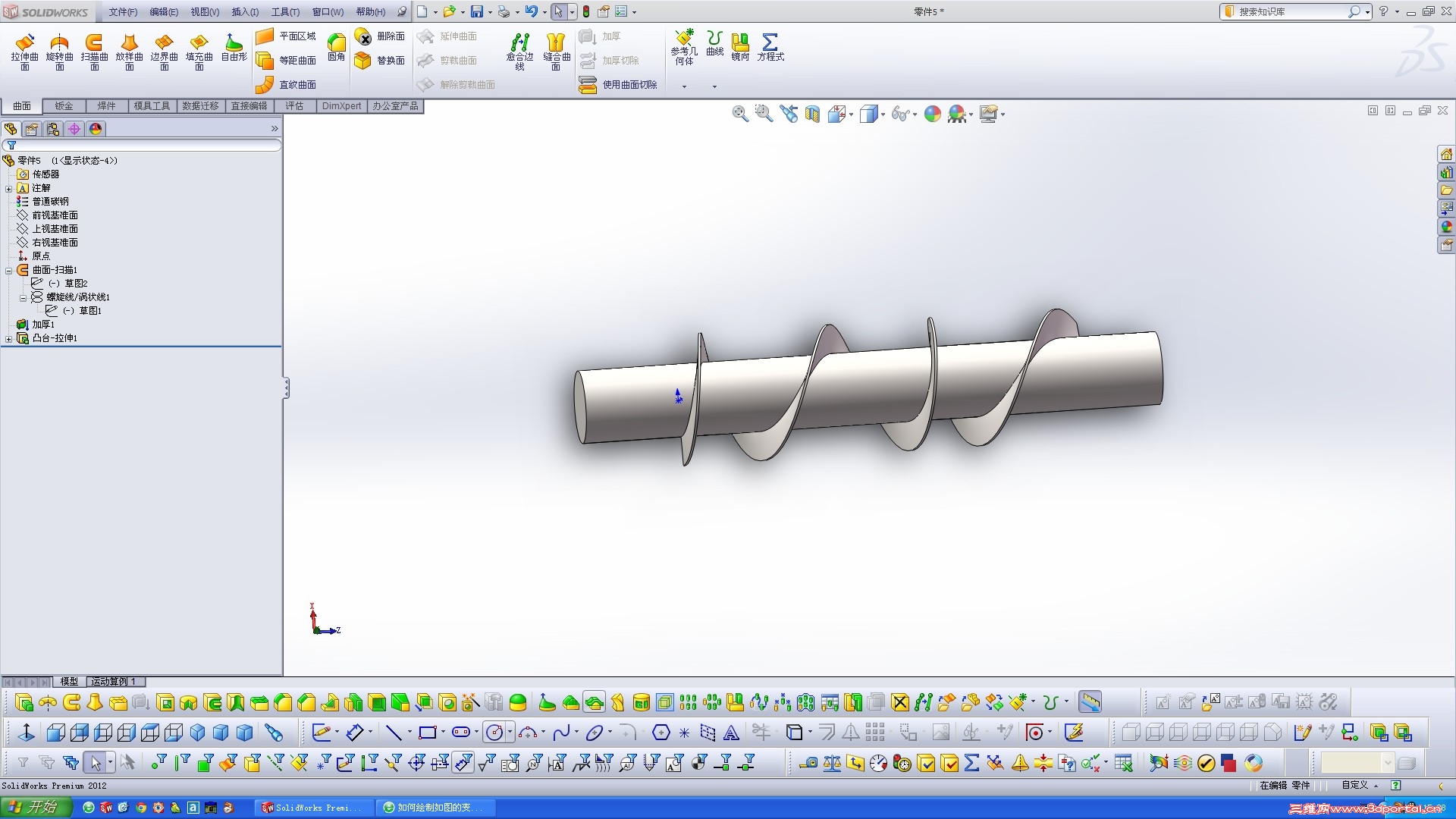The width and height of the screenshot is (1456, 819).
Task: Expand the 注解 annotations tree node
Action: click(x=9, y=188)
